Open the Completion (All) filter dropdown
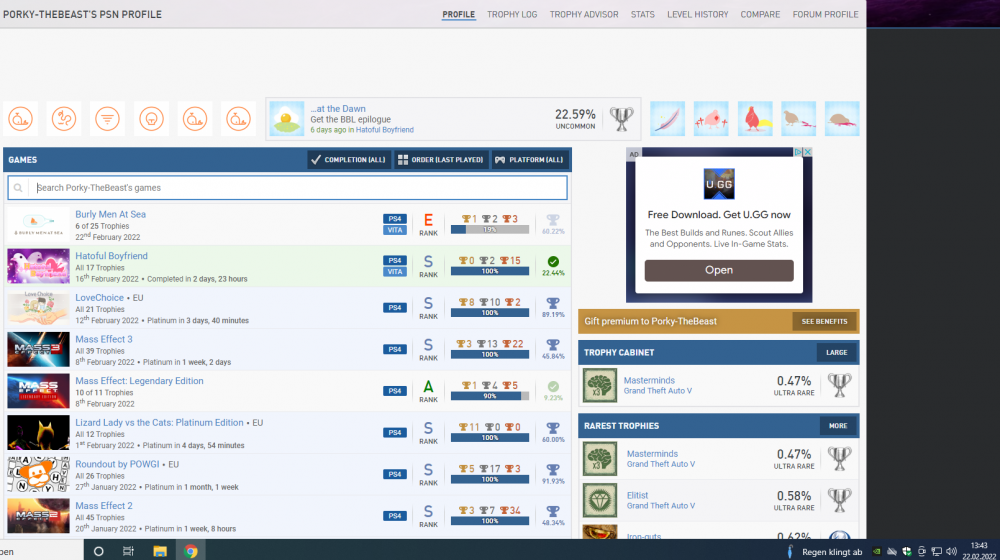The height and width of the screenshot is (560, 1000). click(x=348, y=160)
